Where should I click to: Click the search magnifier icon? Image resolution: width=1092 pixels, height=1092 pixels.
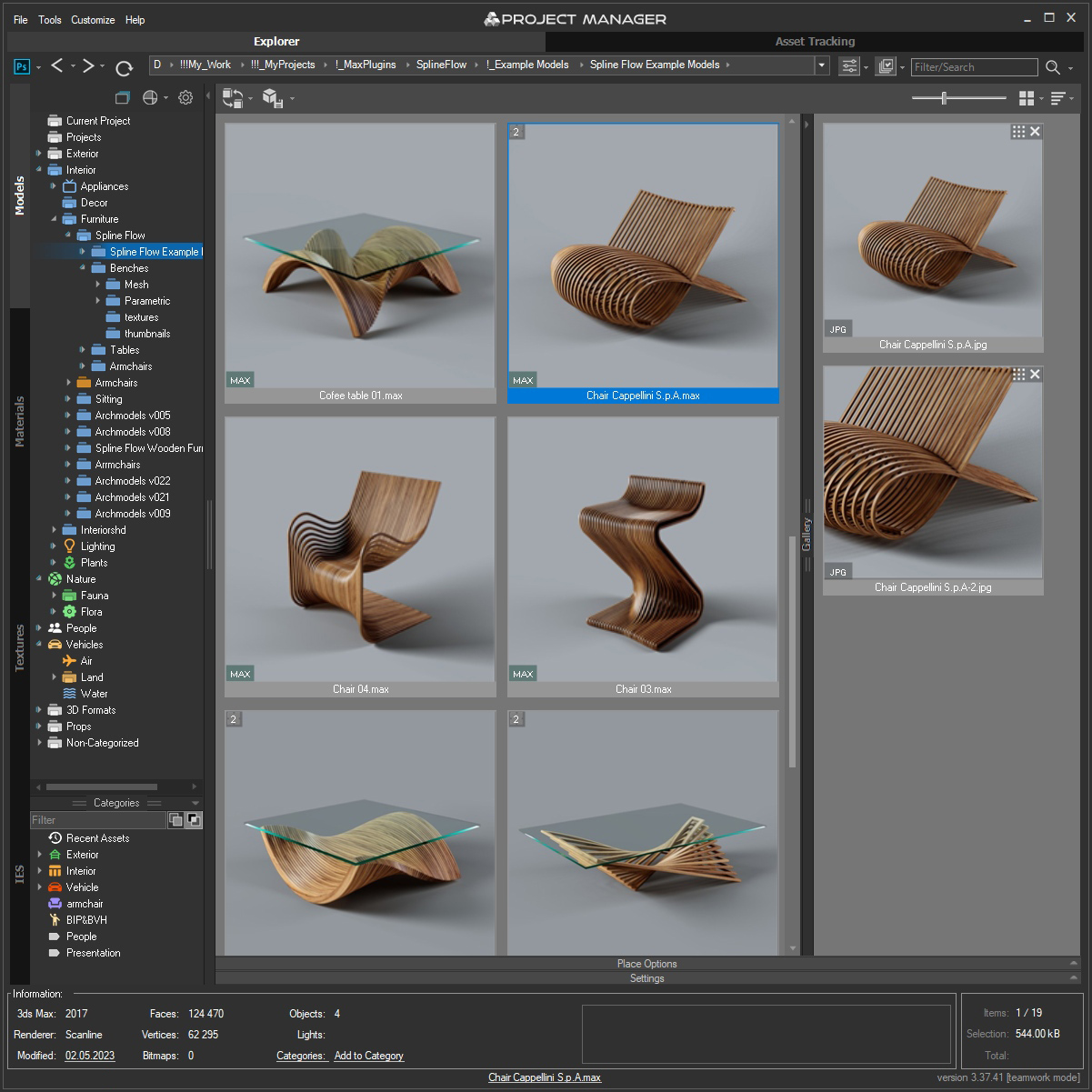pos(1053,66)
